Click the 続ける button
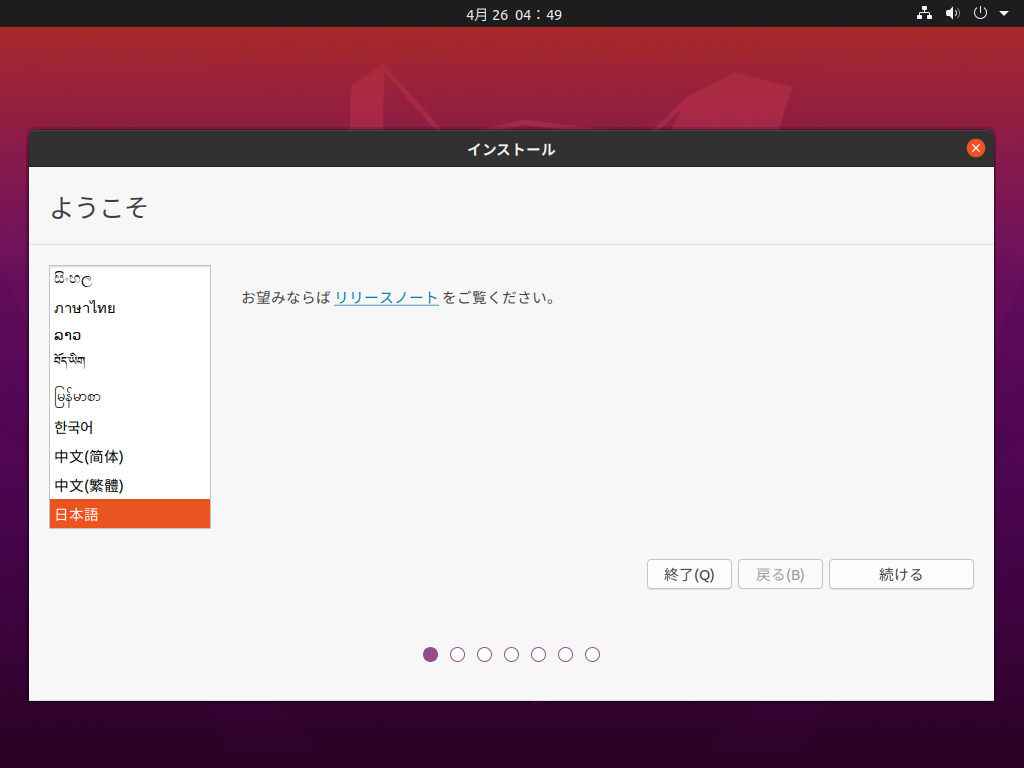The width and height of the screenshot is (1024, 768). click(901, 574)
